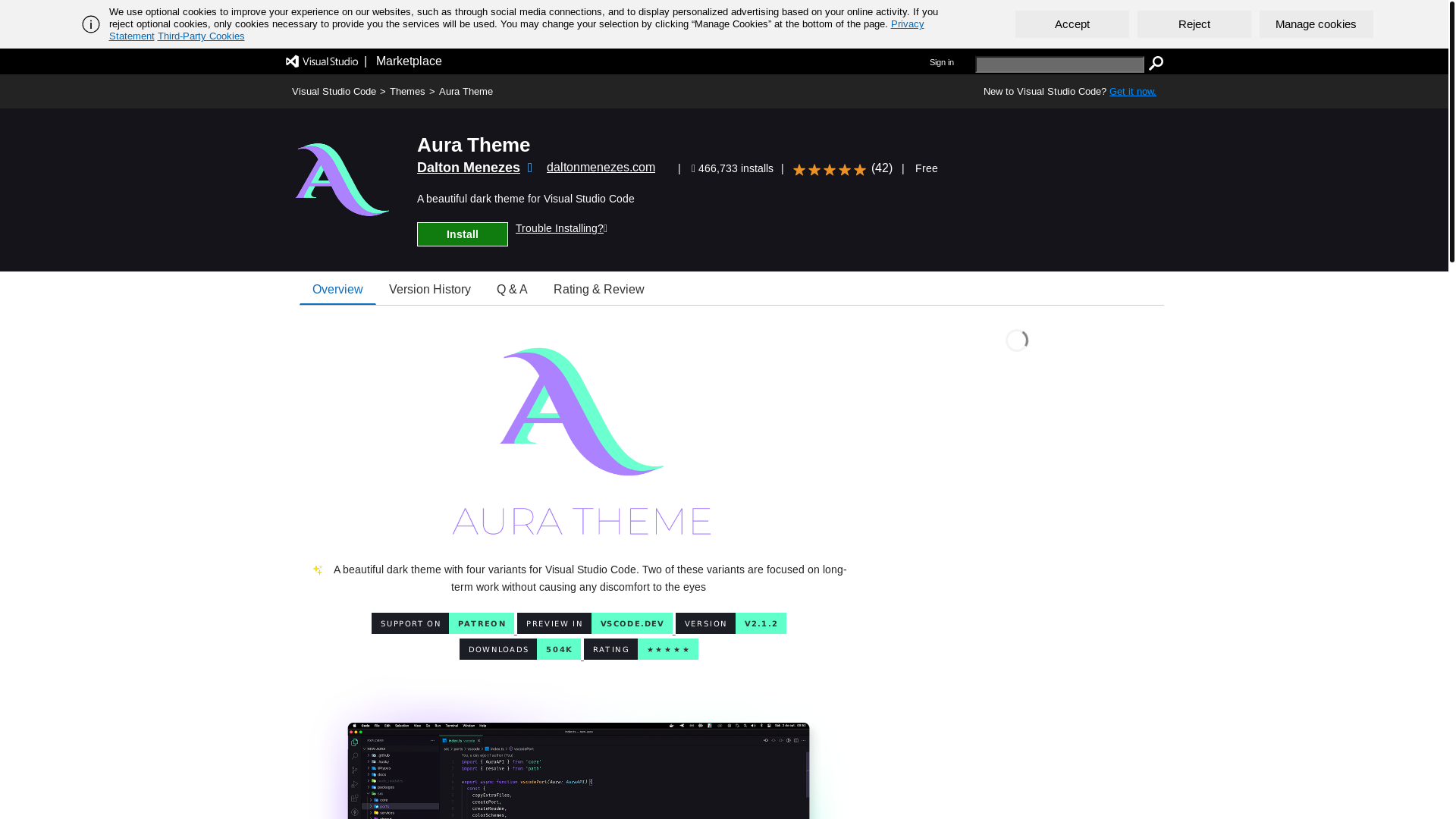Open the VS Code screenshot preview
The width and height of the screenshot is (1456, 819).
coord(579,770)
